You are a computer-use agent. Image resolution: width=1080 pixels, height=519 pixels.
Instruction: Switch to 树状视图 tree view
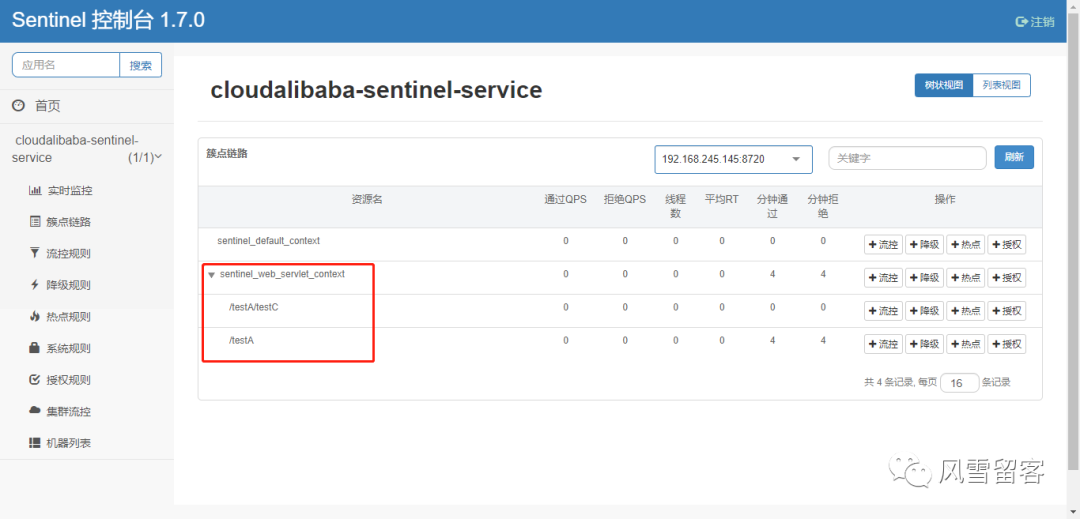coord(944,85)
